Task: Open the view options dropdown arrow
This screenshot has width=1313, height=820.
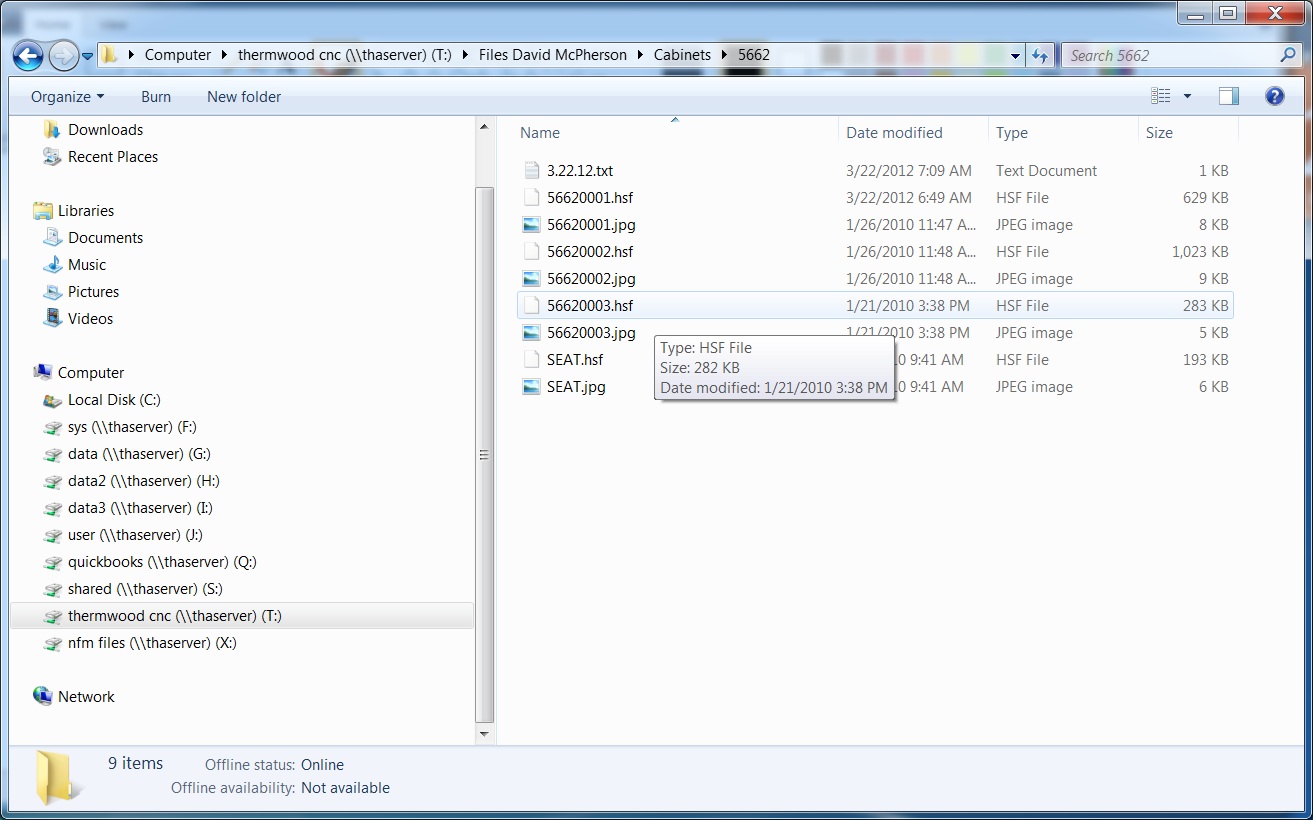Action: (x=1187, y=96)
